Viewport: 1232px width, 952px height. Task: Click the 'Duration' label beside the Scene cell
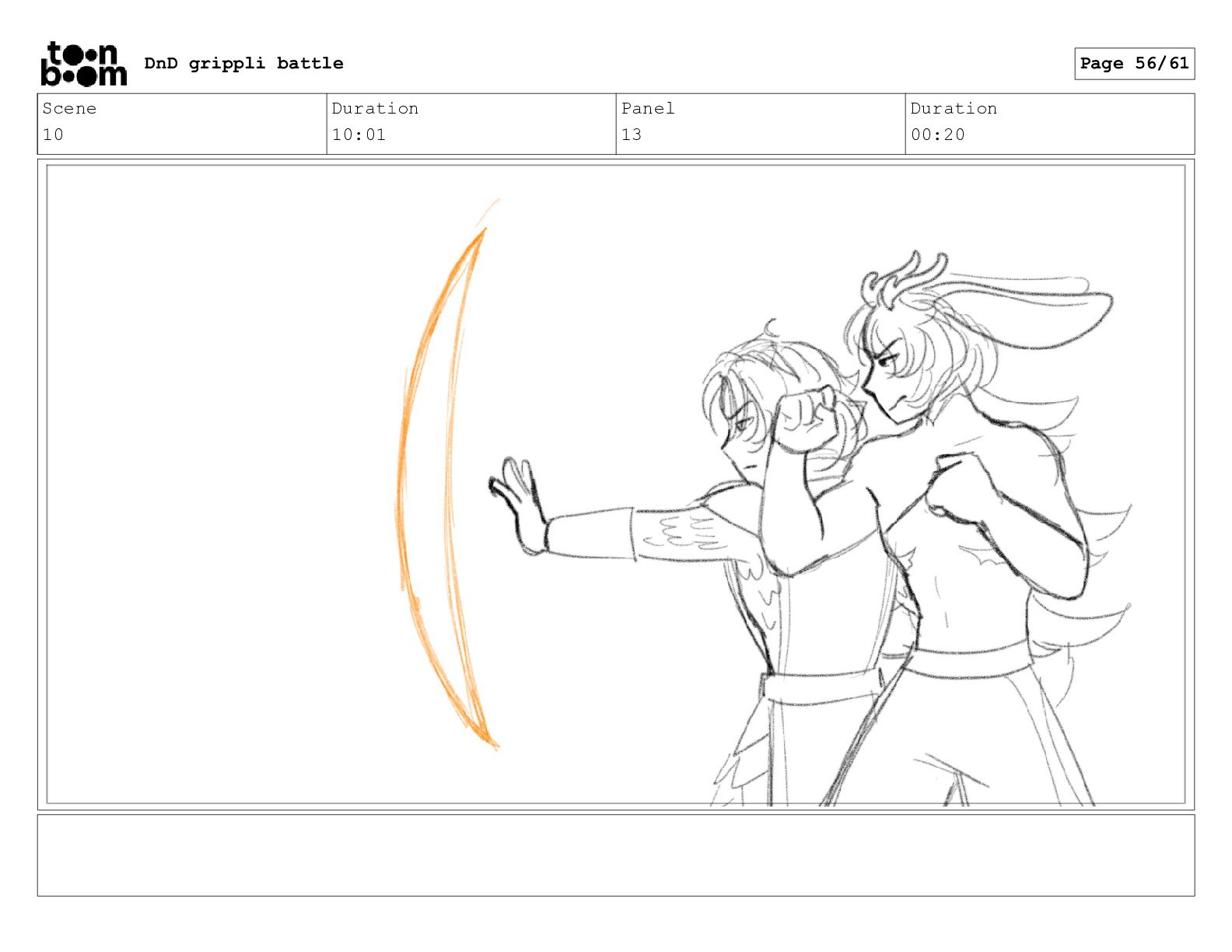point(375,108)
